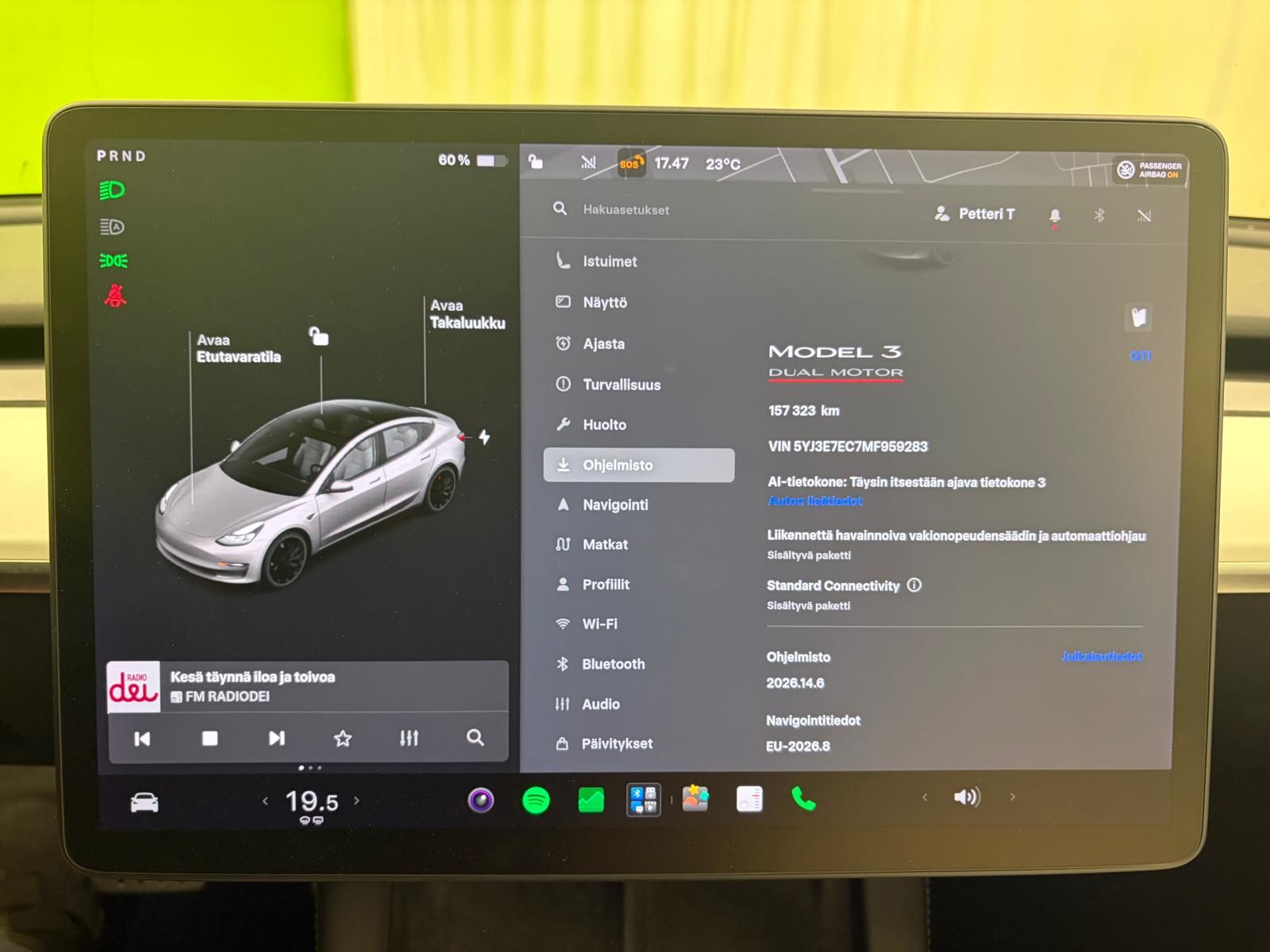The image size is (1270, 952).
Task: Tap the headlights indicator icon
Action: 112,190
